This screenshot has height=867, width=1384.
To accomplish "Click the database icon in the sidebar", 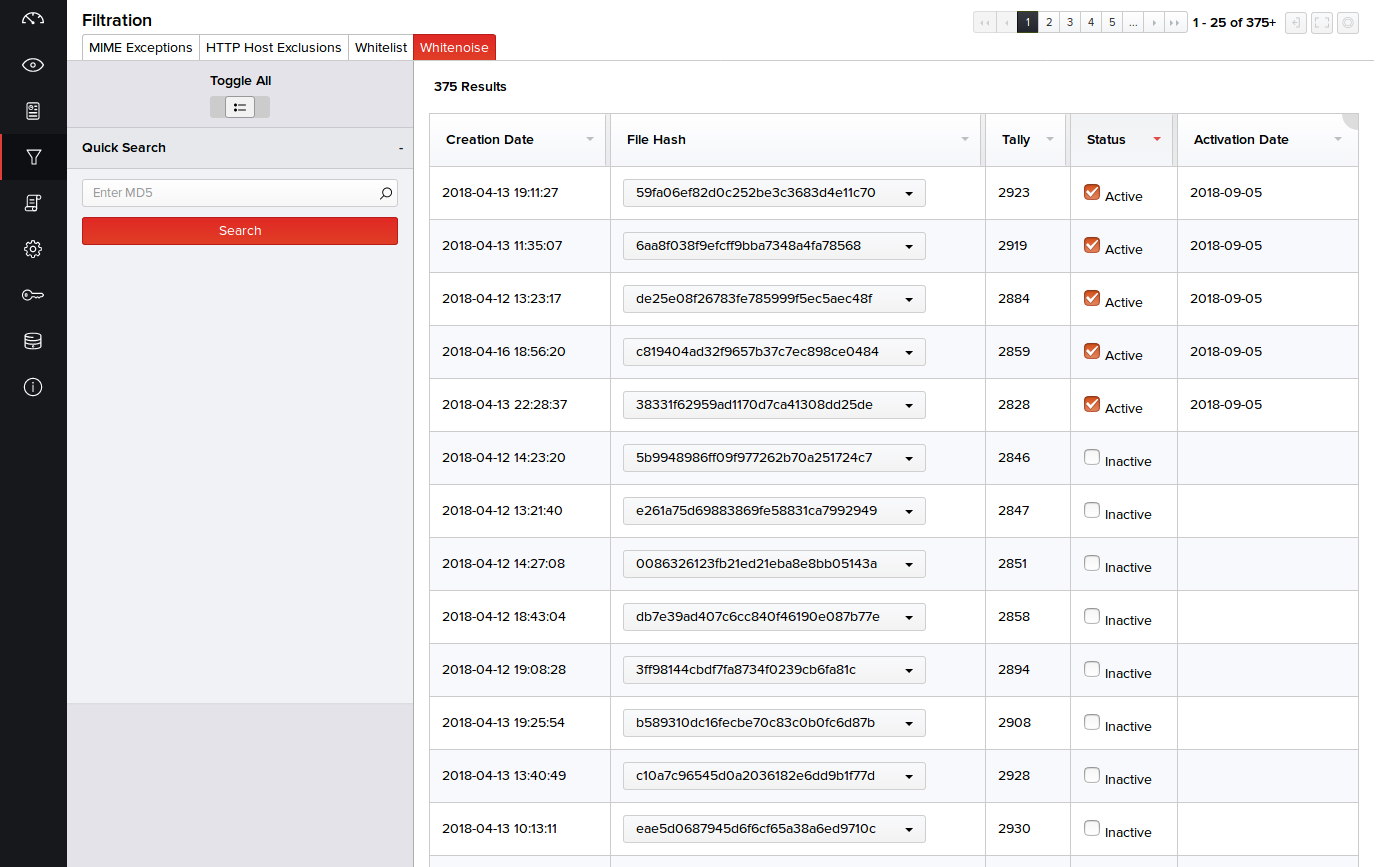I will click(33, 341).
